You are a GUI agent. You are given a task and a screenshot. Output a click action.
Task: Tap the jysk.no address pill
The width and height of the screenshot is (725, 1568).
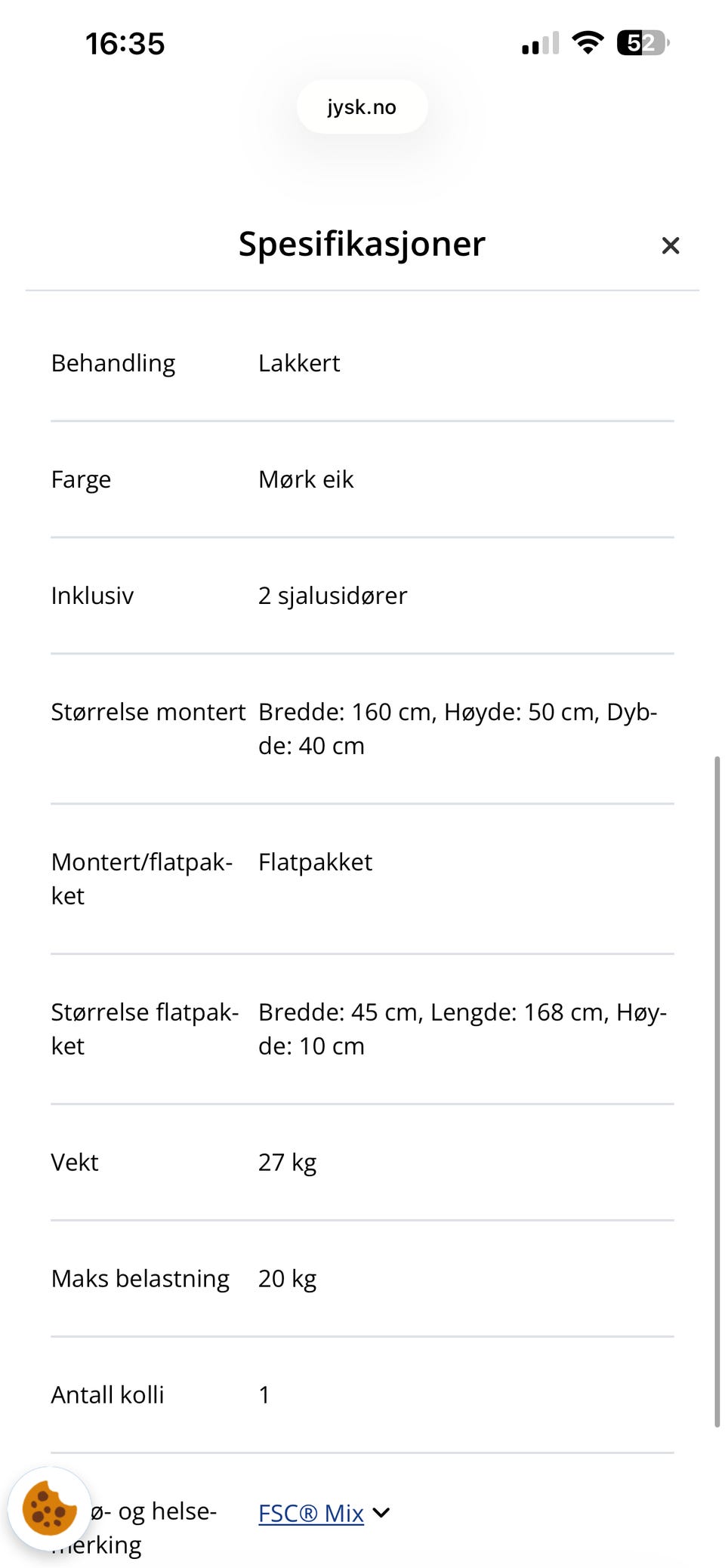362,107
